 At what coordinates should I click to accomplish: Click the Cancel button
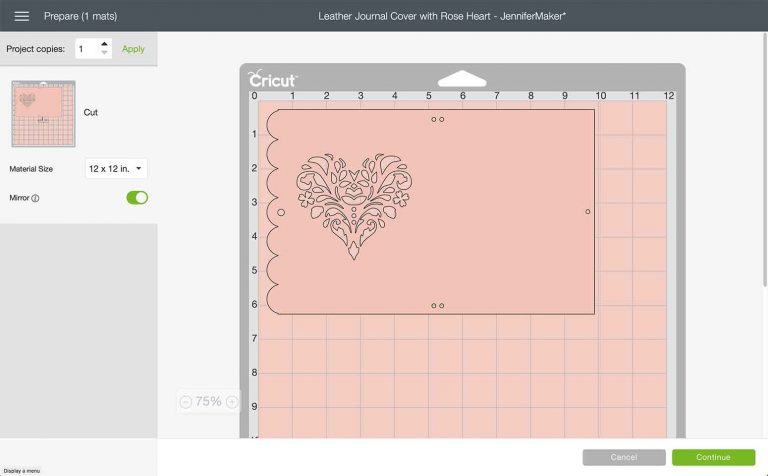coord(624,457)
